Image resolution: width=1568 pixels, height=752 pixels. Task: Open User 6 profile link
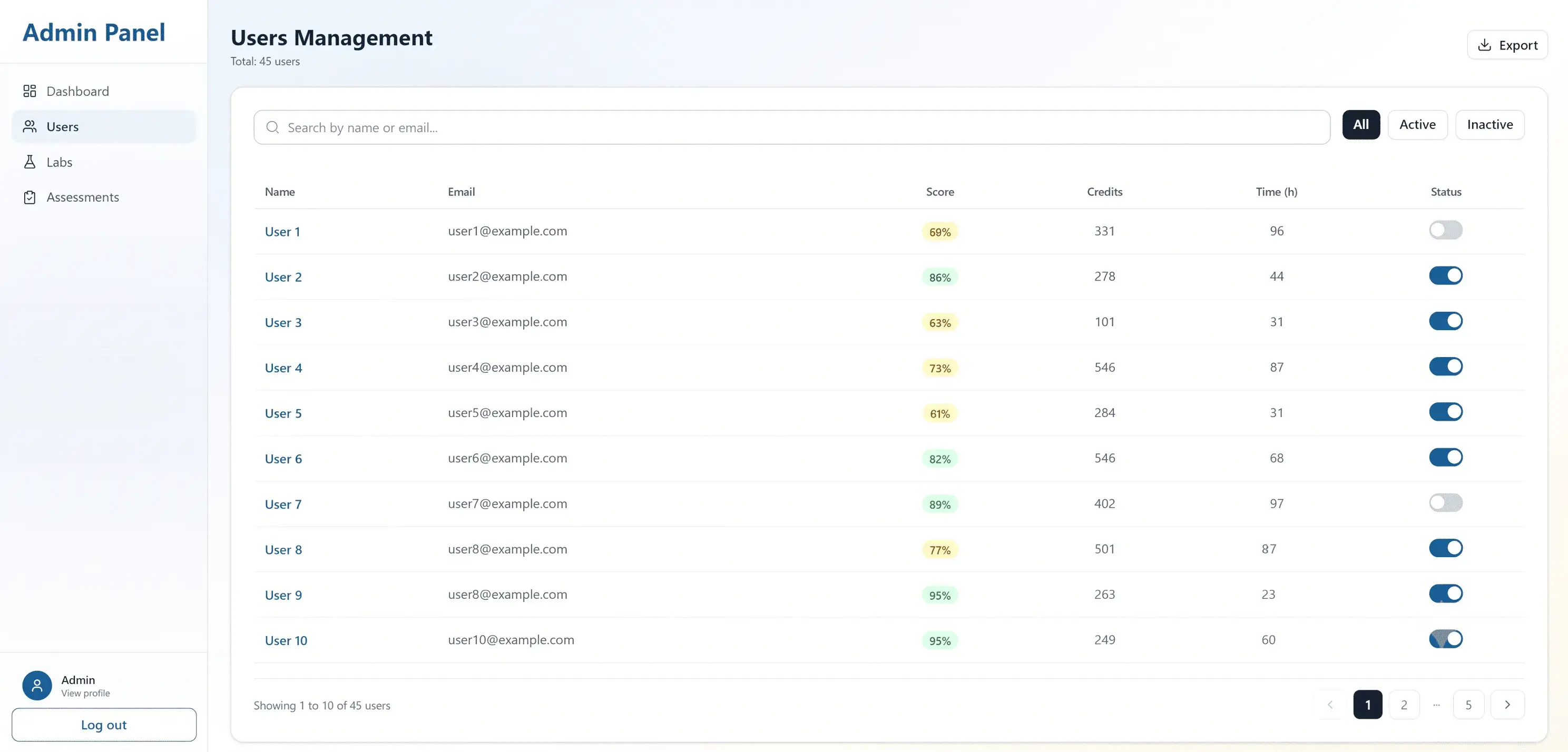283,459
